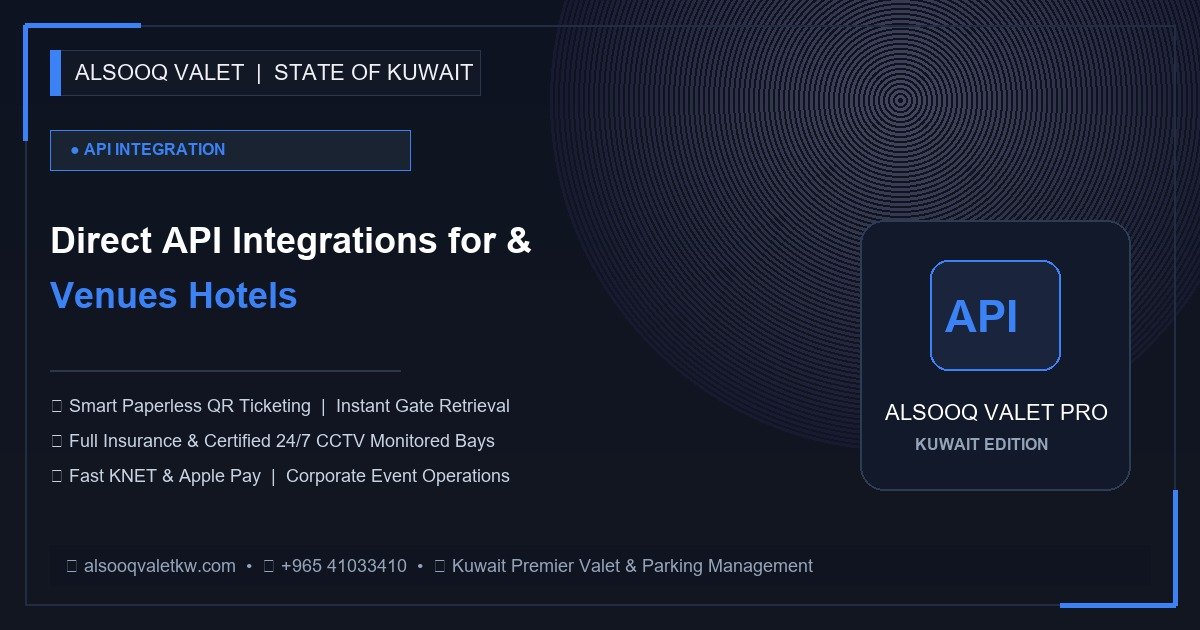Select the KUWAIT EDITION label
This screenshot has height=630, width=1200.
tap(982, 444)
